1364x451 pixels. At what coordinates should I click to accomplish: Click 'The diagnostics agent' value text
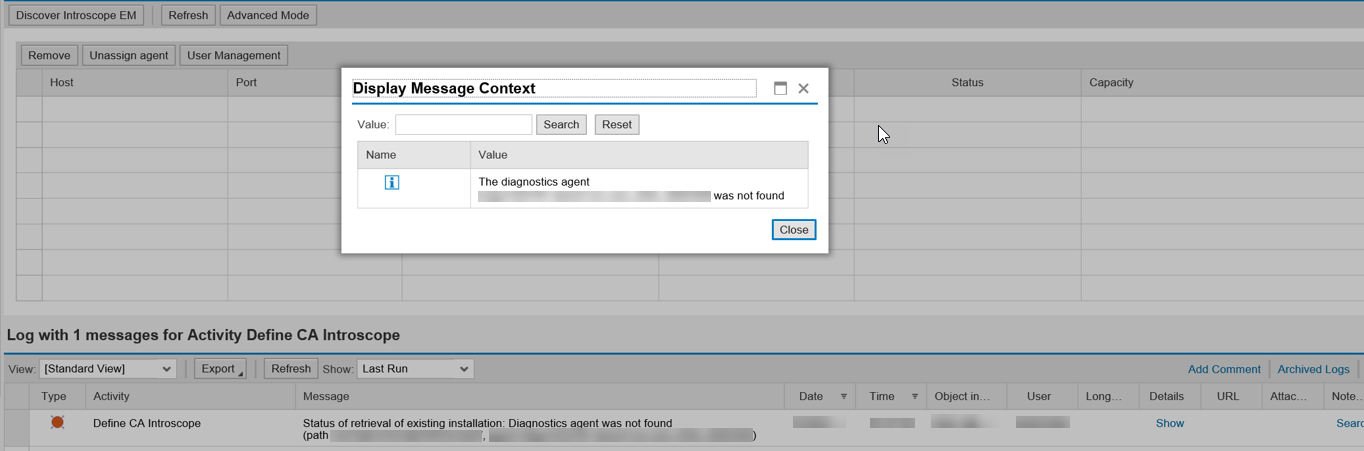534,182
